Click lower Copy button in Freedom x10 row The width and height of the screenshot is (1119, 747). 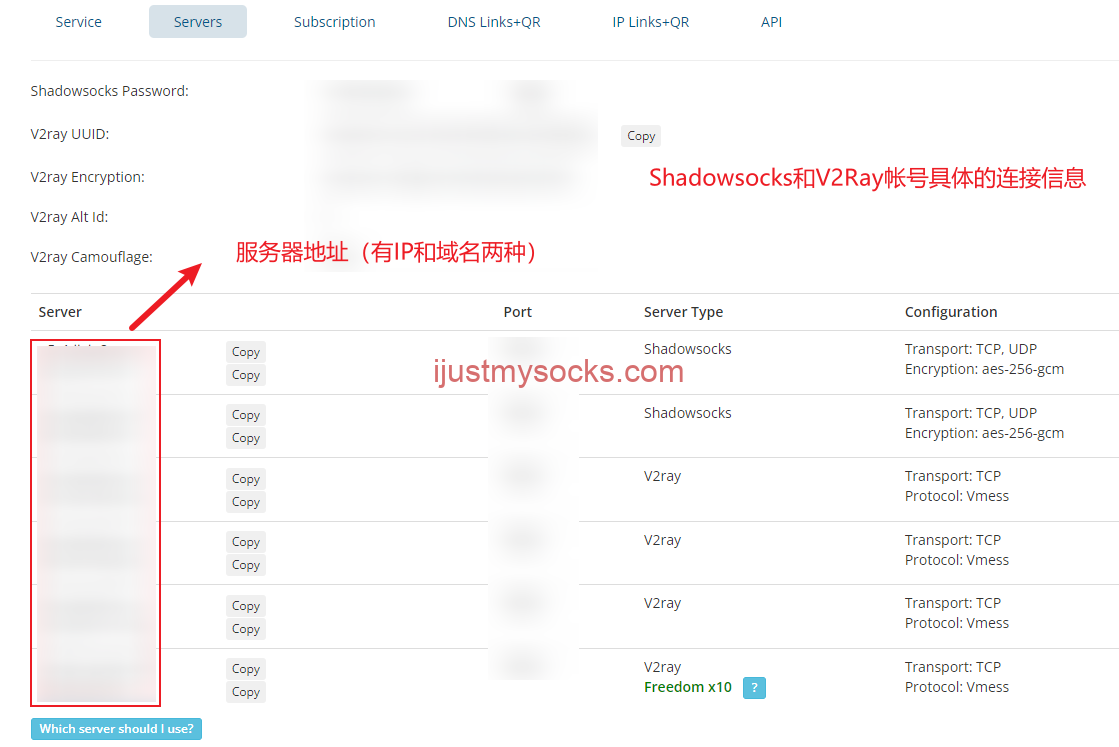(x=245, y=691)
